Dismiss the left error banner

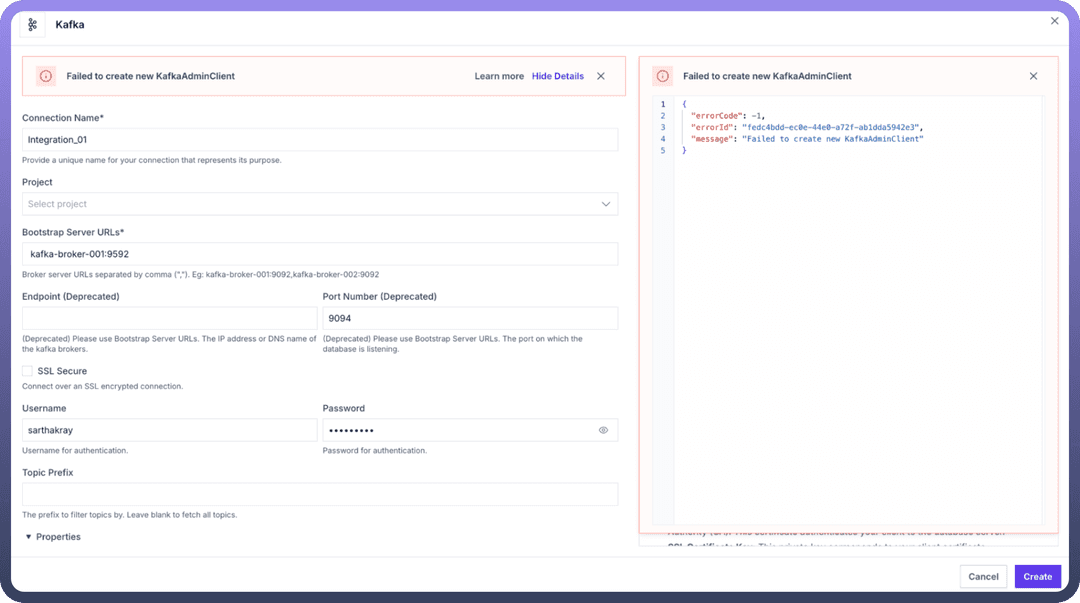click(601, 76)
